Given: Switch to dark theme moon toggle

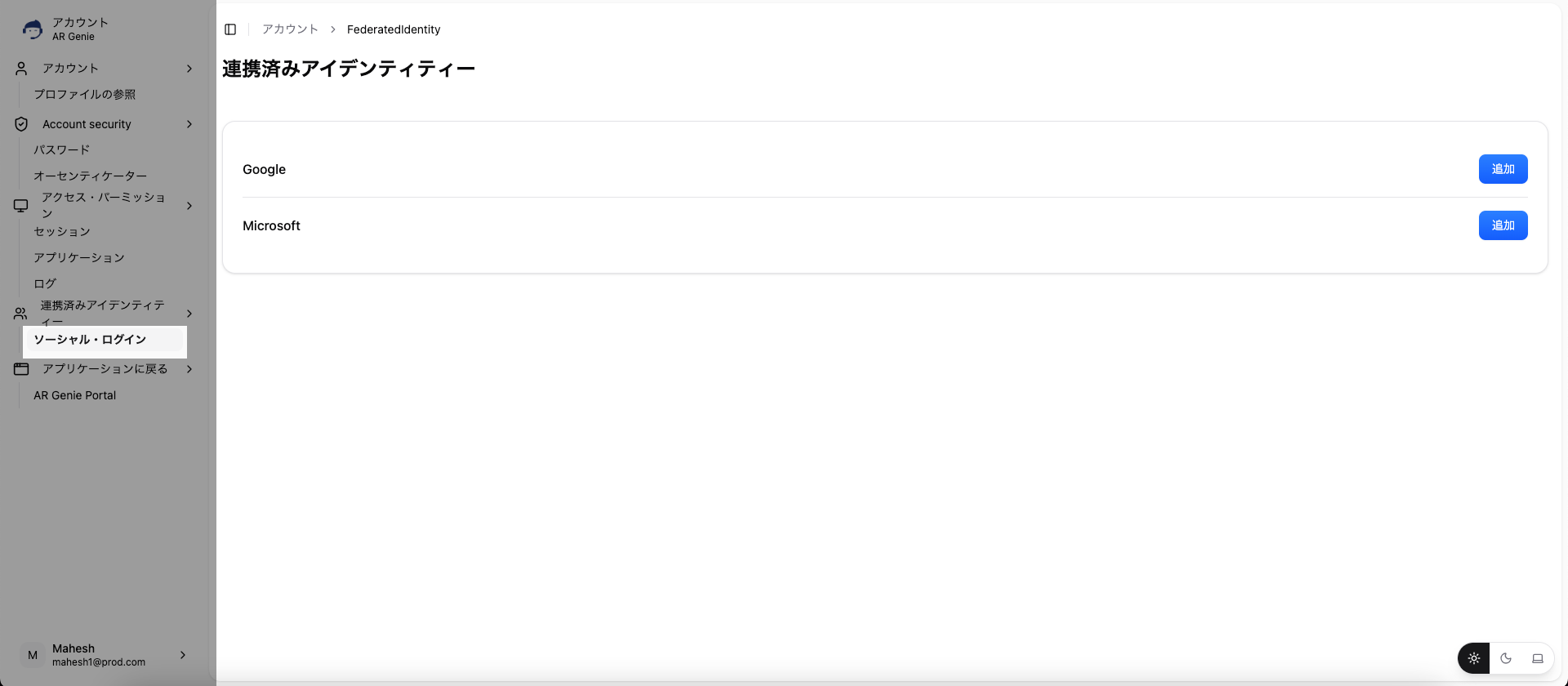Looking at the screenshot, I should pyautogui.click(x=1506, y=658).
